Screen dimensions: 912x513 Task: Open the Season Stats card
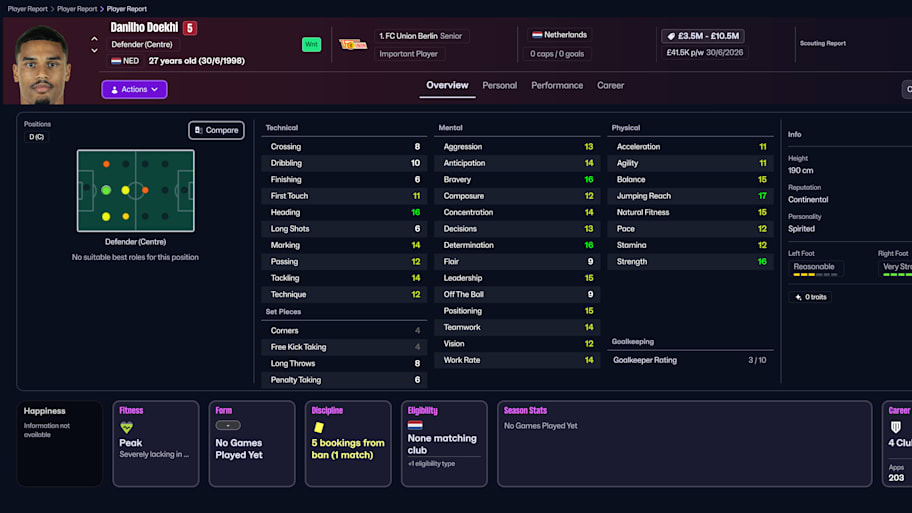(685, 443)
